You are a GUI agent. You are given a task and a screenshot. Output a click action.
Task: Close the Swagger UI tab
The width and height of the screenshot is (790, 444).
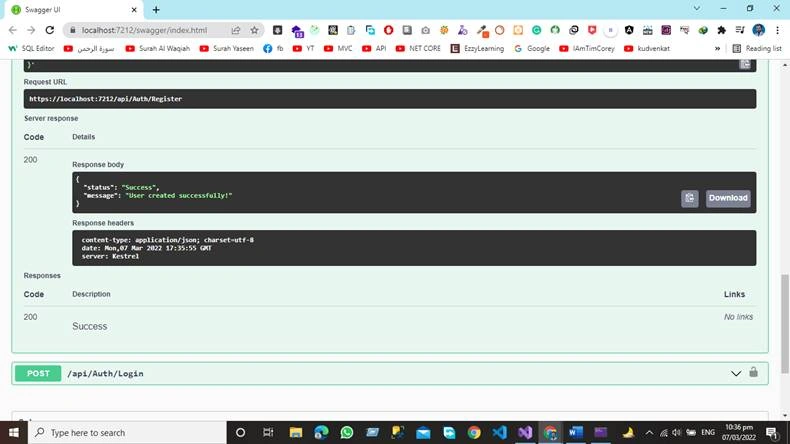point(134,10)
